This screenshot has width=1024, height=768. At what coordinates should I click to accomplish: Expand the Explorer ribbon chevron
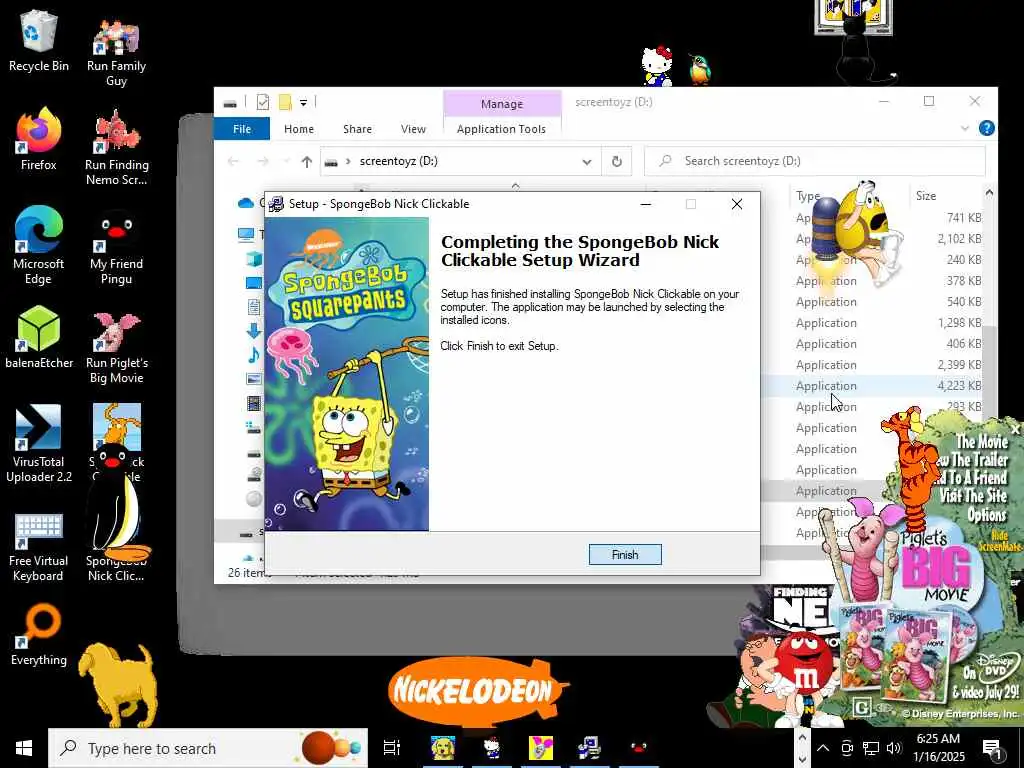click(x=965, y=129)
